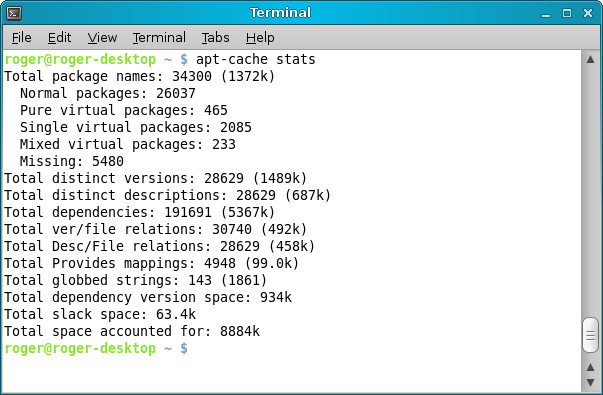The height and width of the screenshot is (395, 603).
Task: Click the last empty prompt line
Action: pos(96,348)
